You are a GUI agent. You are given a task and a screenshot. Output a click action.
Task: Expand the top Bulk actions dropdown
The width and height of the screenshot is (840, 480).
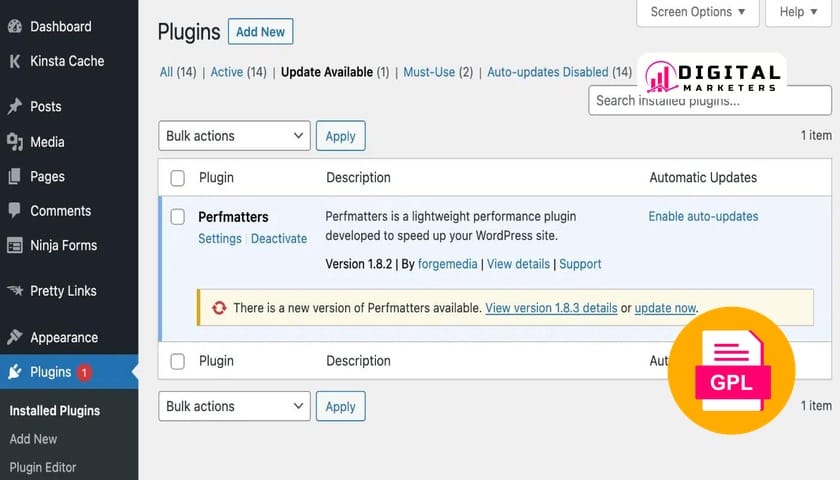click(x=234, y=136)
